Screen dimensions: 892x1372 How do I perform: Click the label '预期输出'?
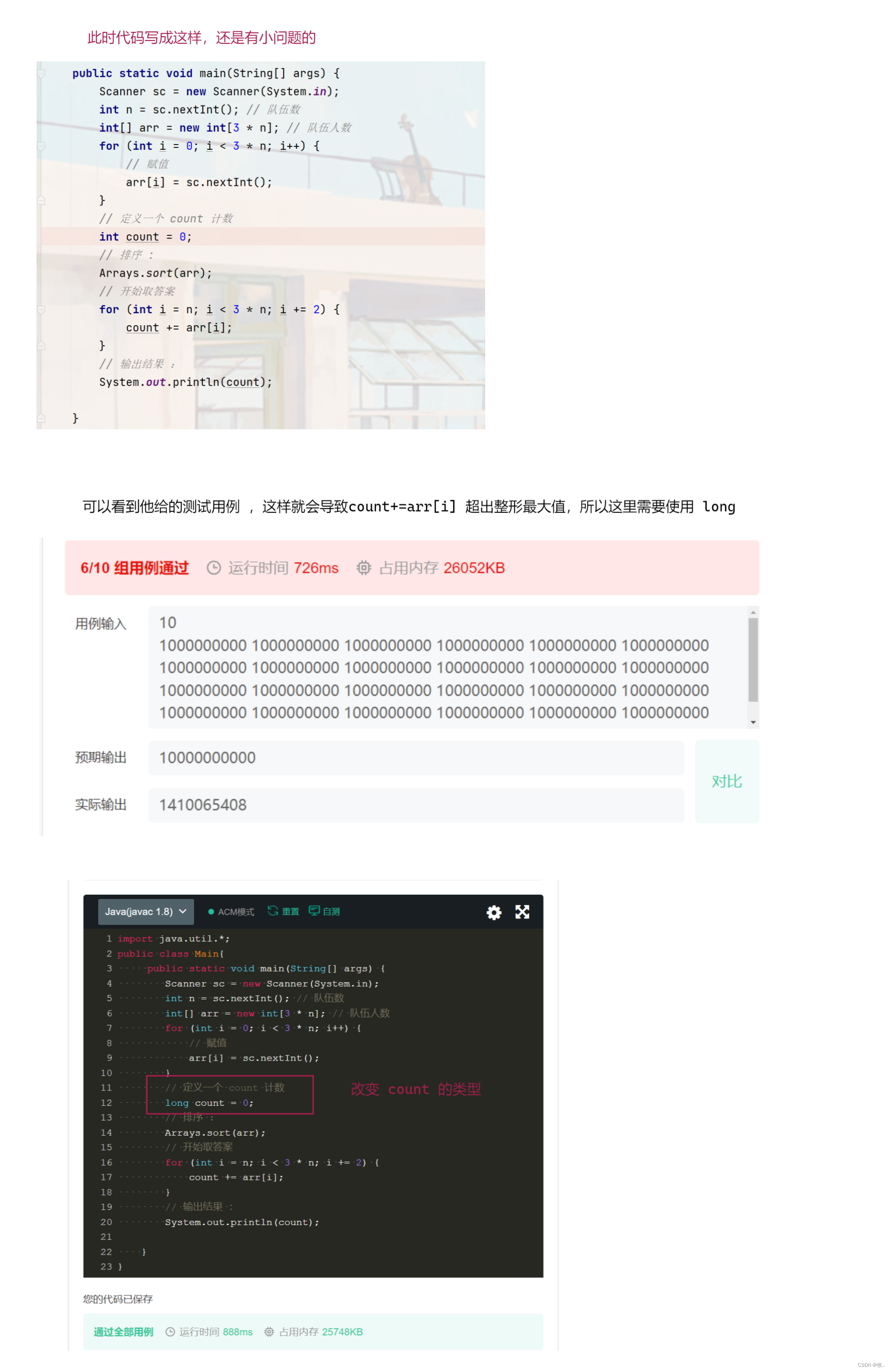pos(101,757)
